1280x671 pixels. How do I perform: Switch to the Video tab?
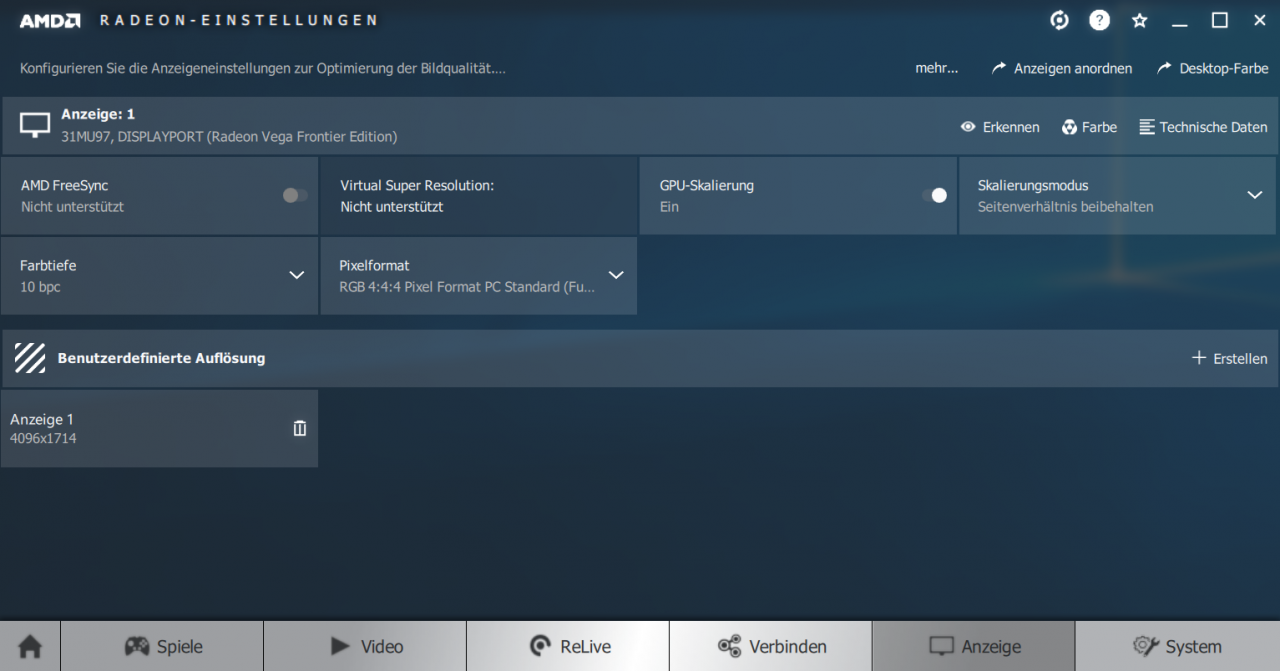point(366,646)
